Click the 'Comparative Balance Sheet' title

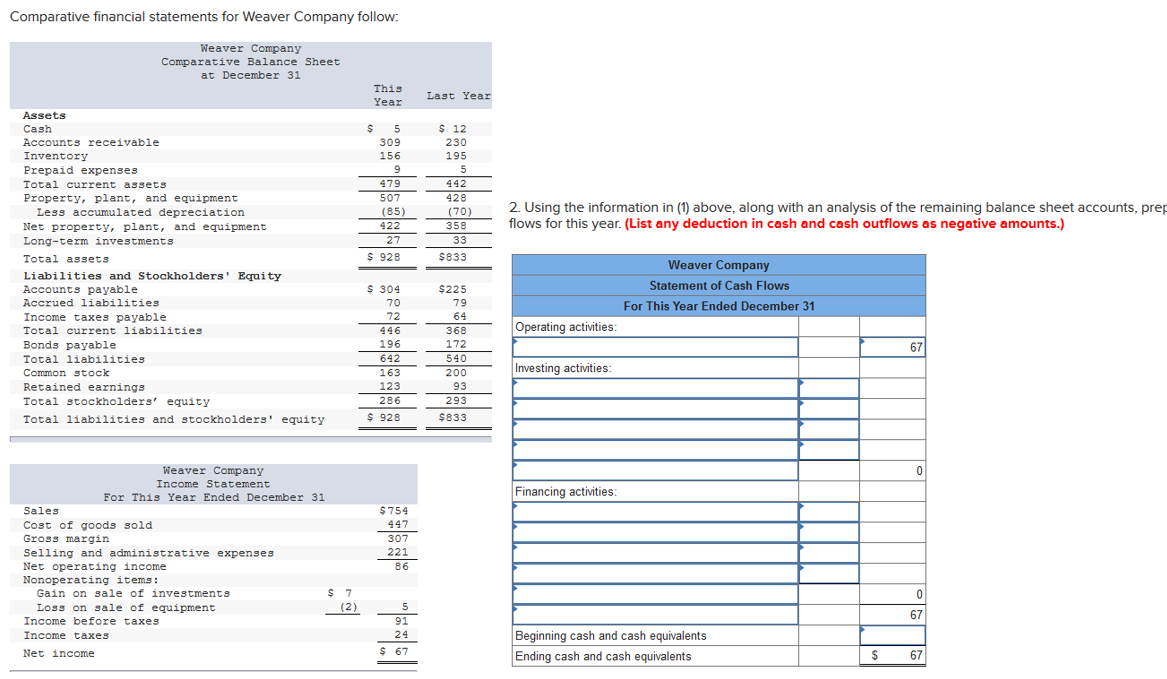click(x=251, y=62)
